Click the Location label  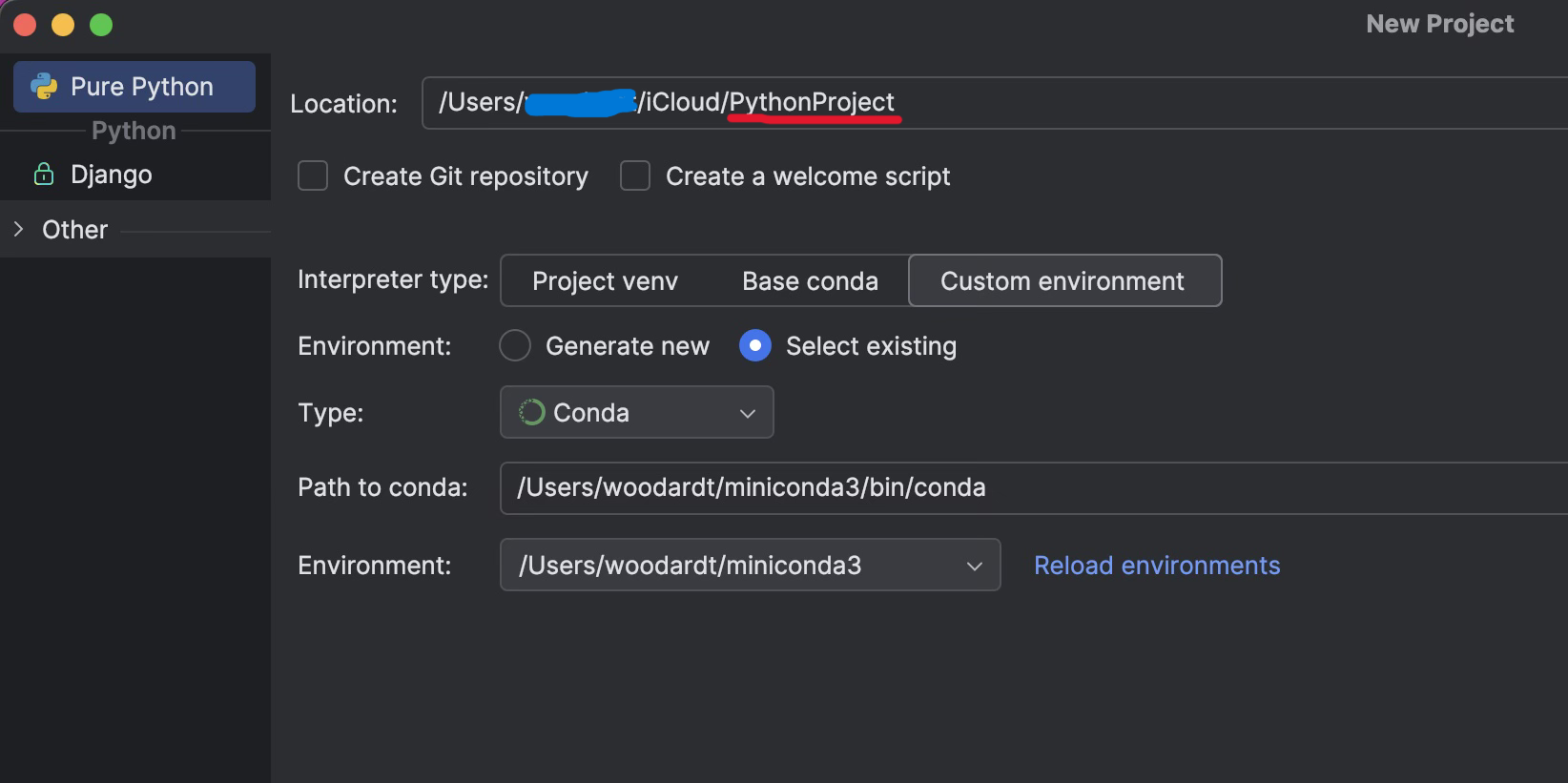point(343,104)
